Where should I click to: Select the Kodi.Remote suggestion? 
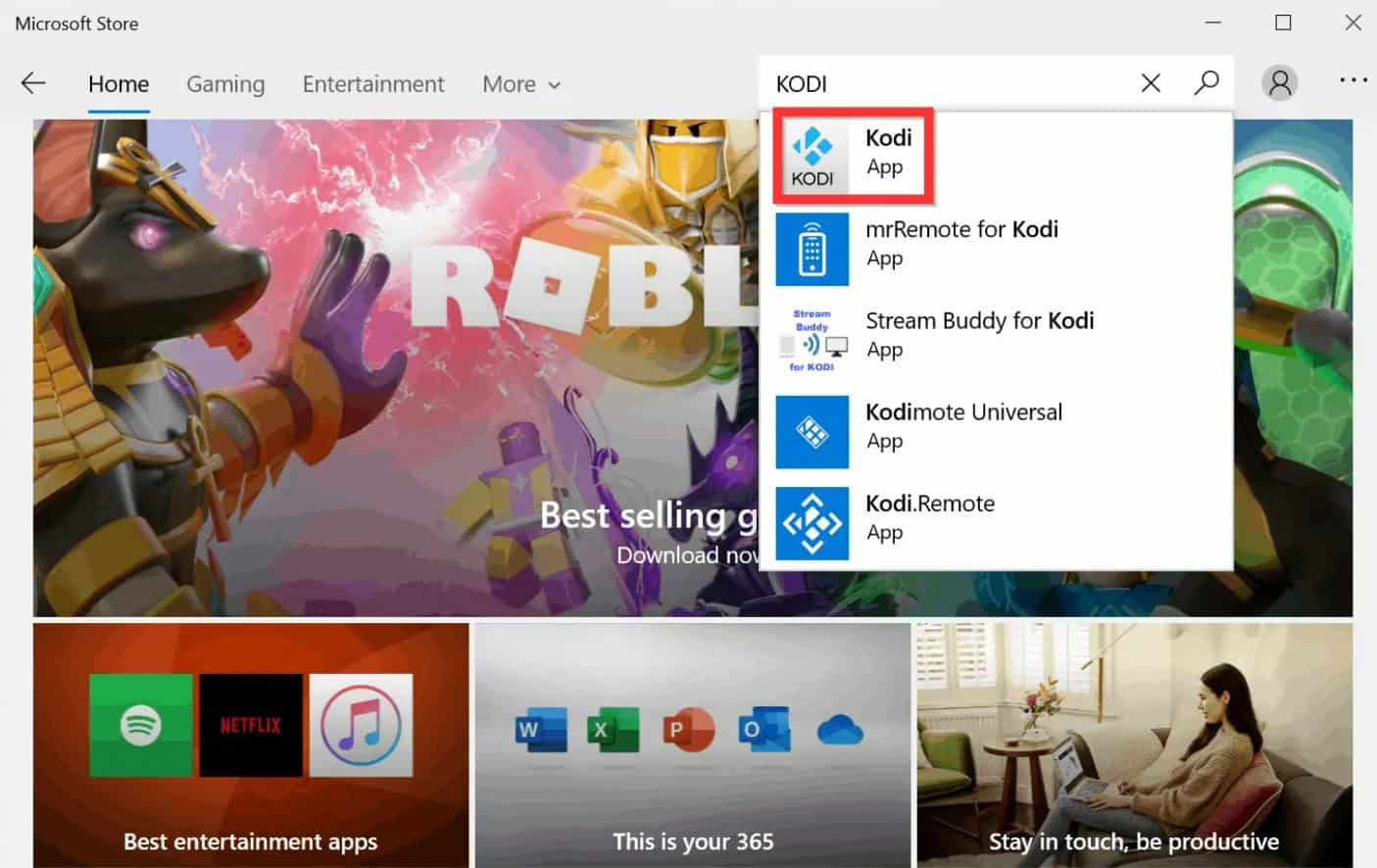997,523
